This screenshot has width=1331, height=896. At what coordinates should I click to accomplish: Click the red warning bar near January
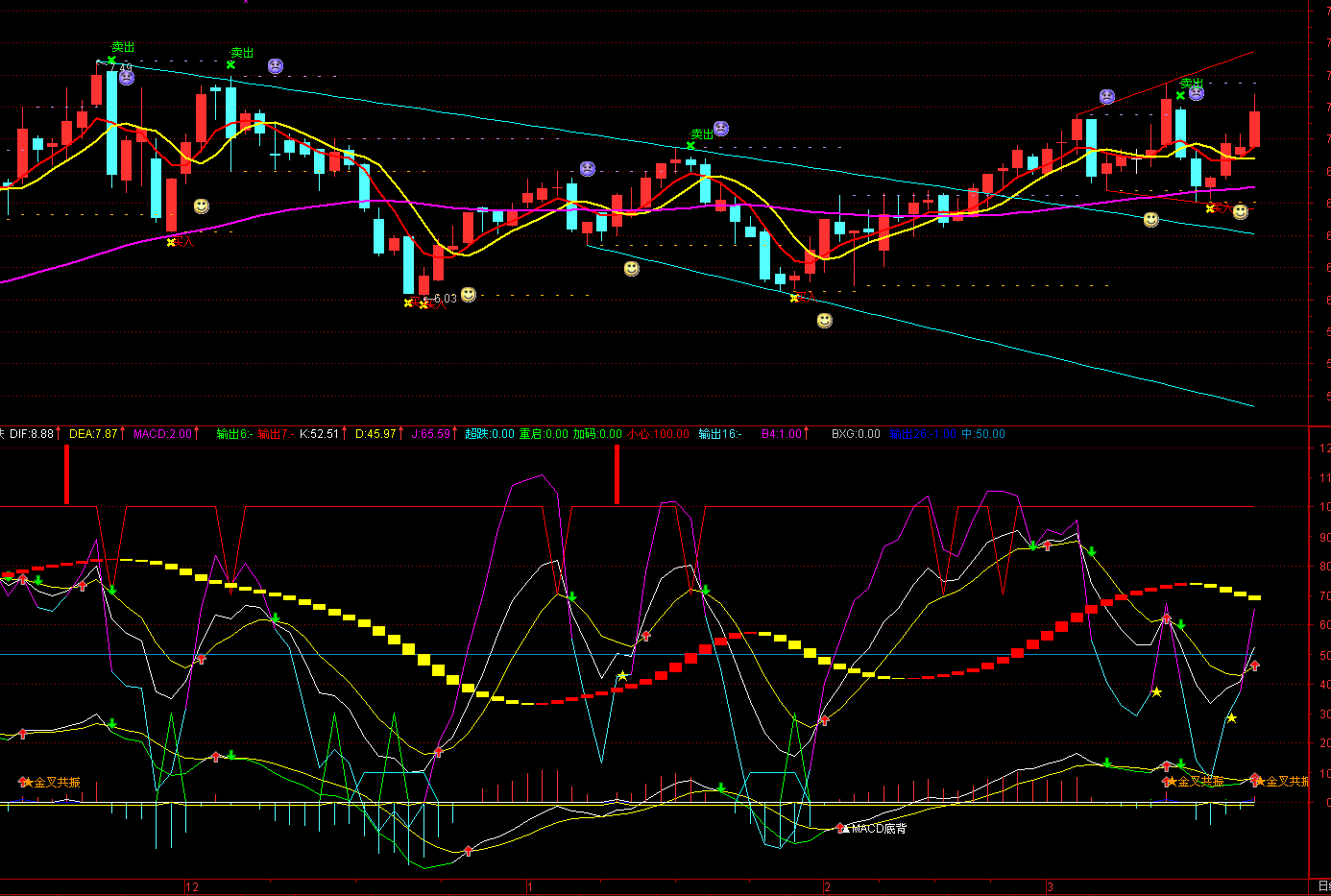click(x=617, y=474)
